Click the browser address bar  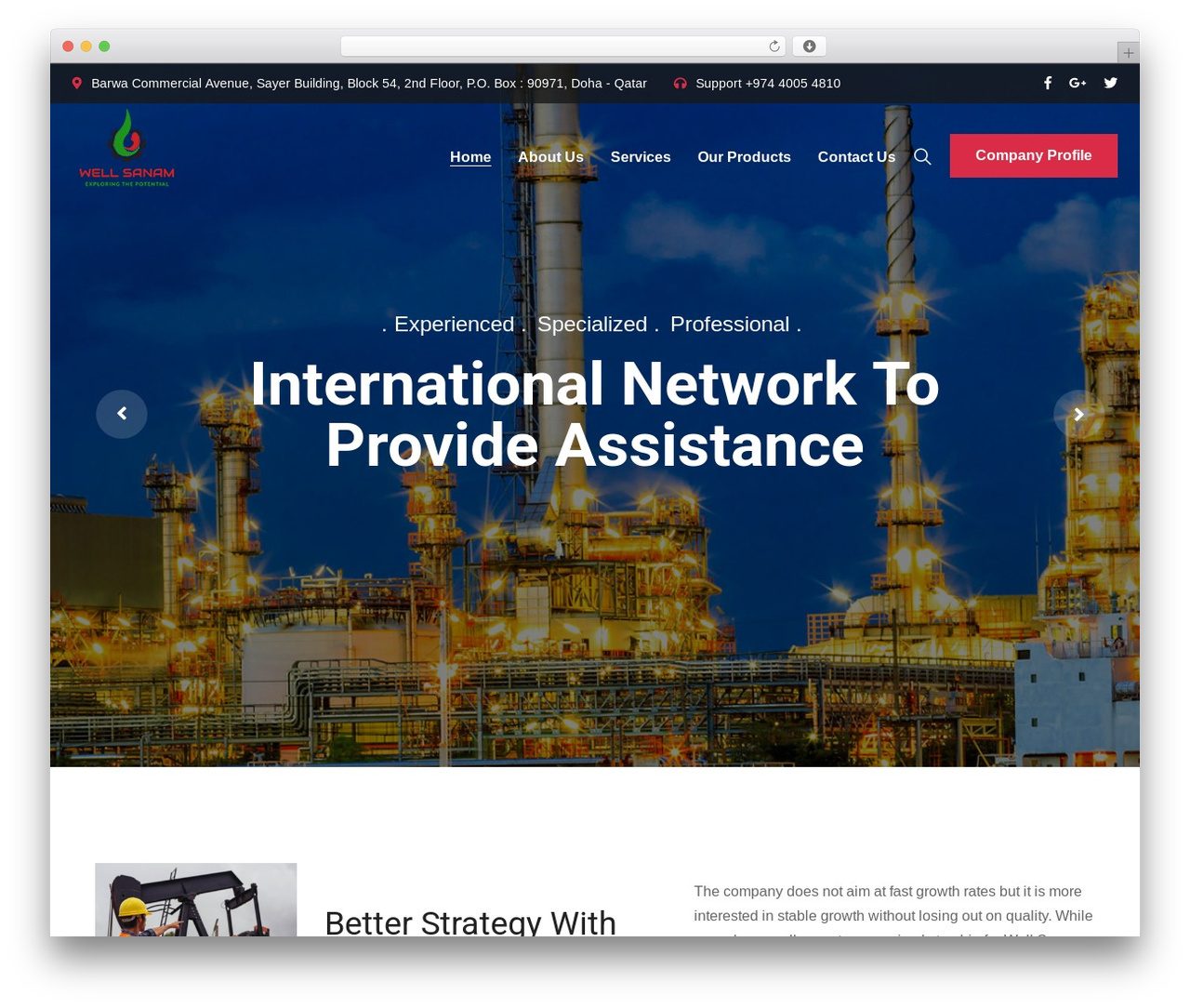tap(563, 46)
